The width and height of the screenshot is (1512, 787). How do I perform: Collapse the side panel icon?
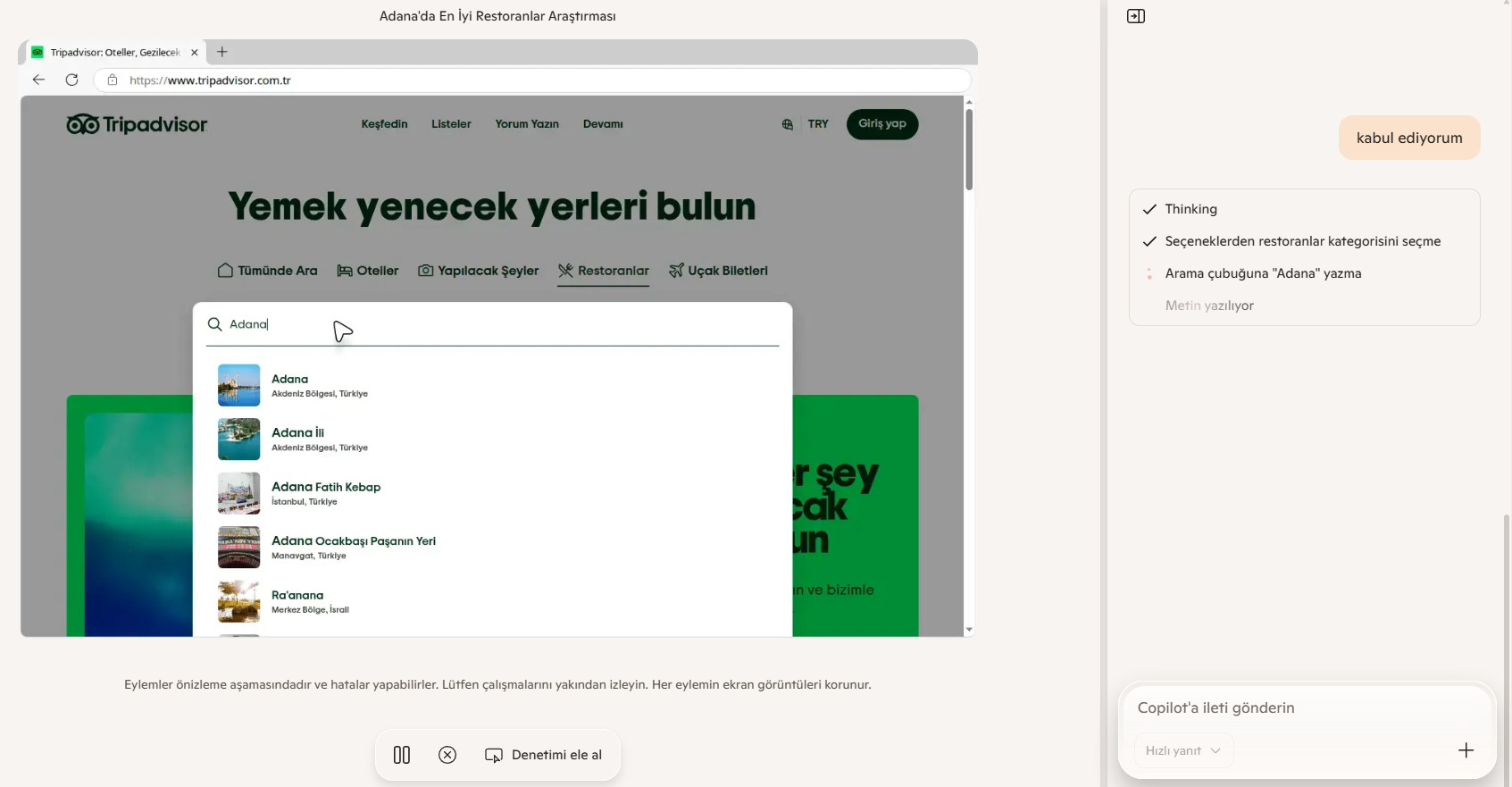[1136, 16]
